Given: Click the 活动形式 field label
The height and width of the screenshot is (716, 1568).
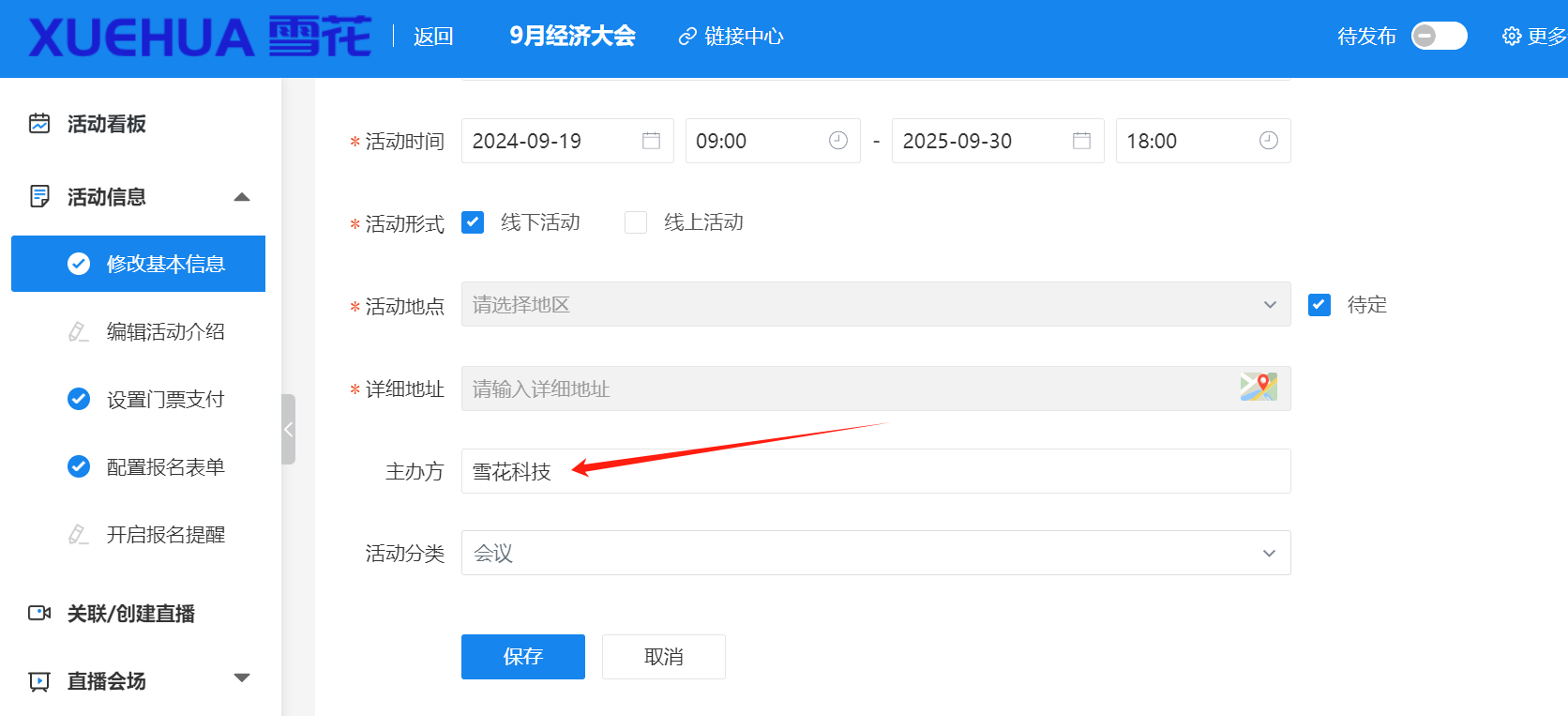Looking at the screenshot, I should (x=404, y=224).
